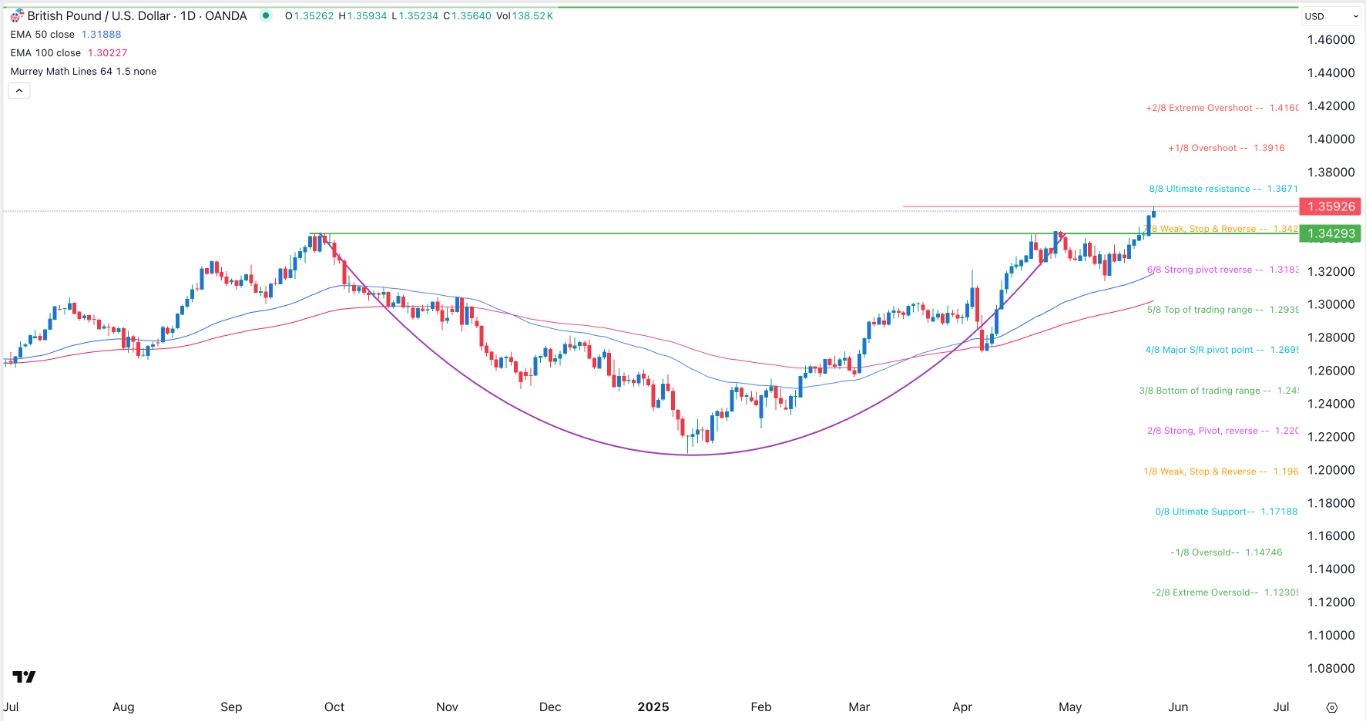1366x721 pixels.
Task: Click the green price label 1.34293
Action: (1330, 233)
